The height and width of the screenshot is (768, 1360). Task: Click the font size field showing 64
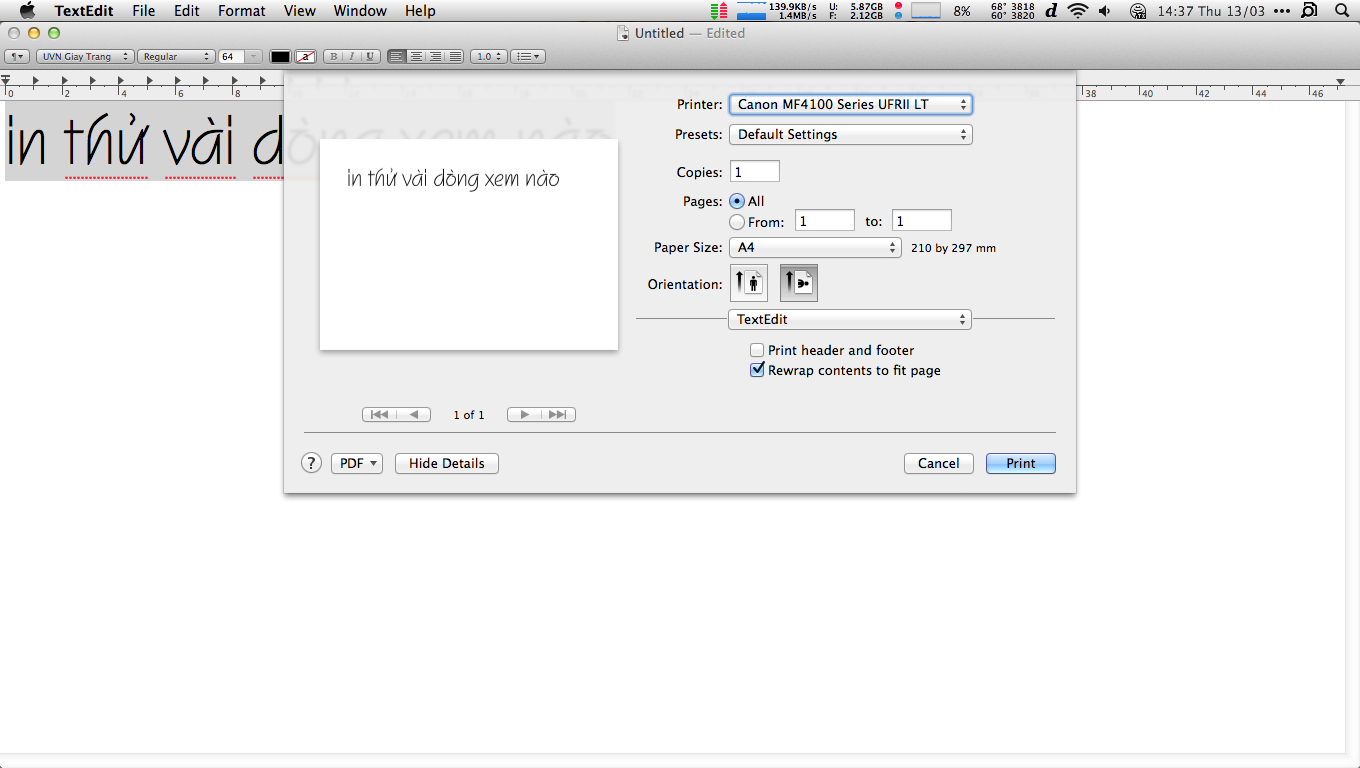point(231,57)
